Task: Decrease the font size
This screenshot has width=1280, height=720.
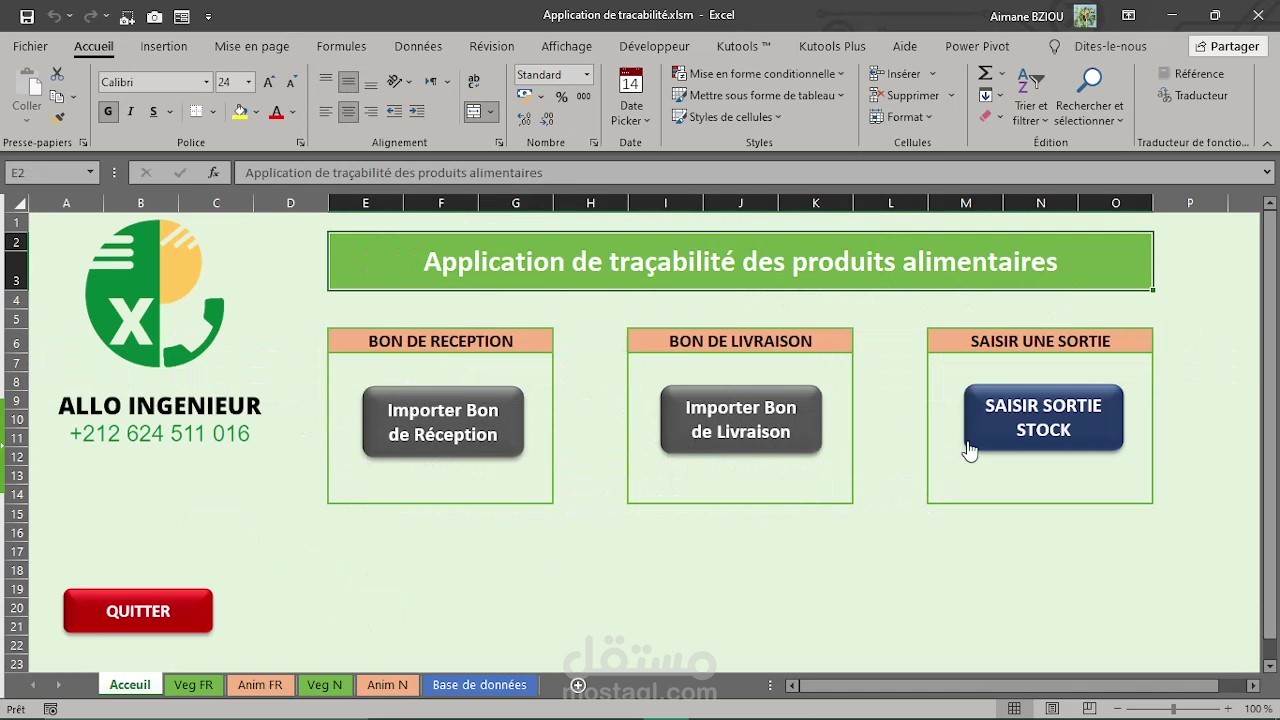Action: click(x=291, y=82)
